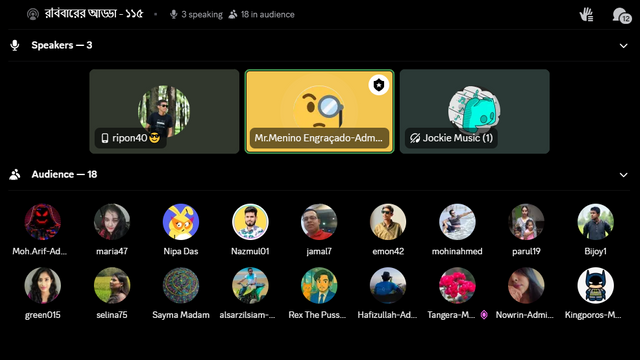Open emon42 audience member avatar
Image resolution: width=640 pixels, height=360 pixels.
[388, 222]
